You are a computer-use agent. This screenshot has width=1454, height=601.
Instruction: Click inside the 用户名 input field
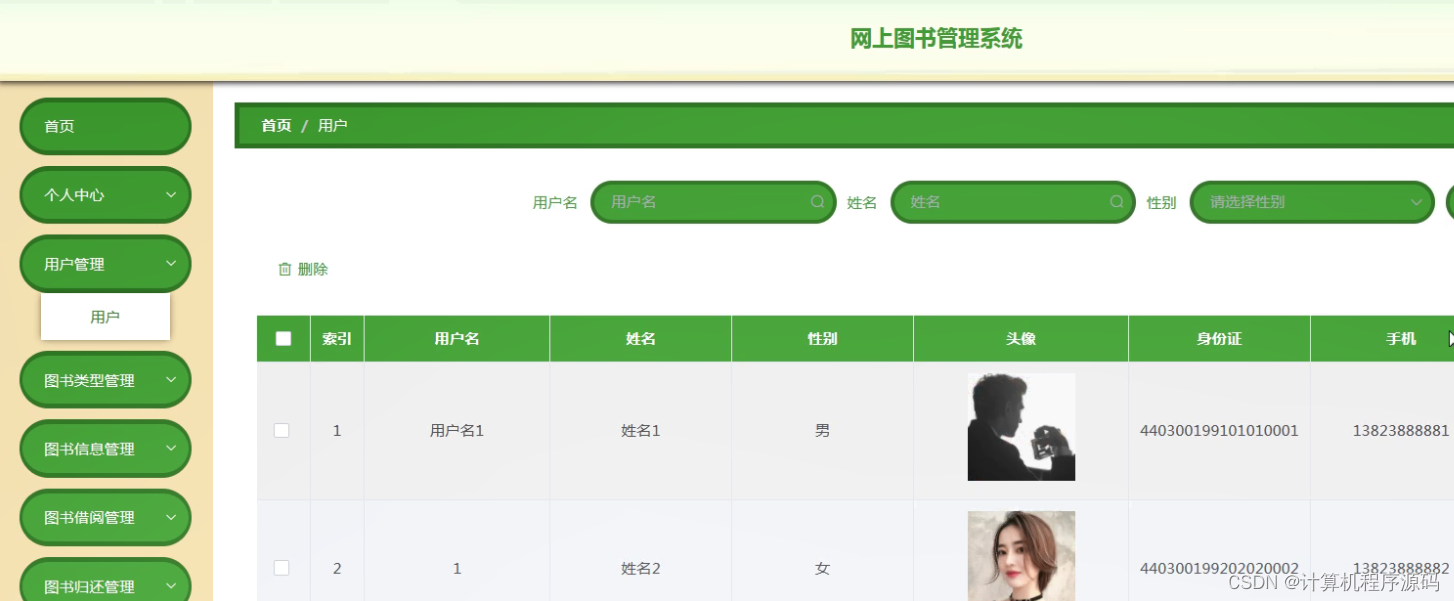tap(700, 201)
